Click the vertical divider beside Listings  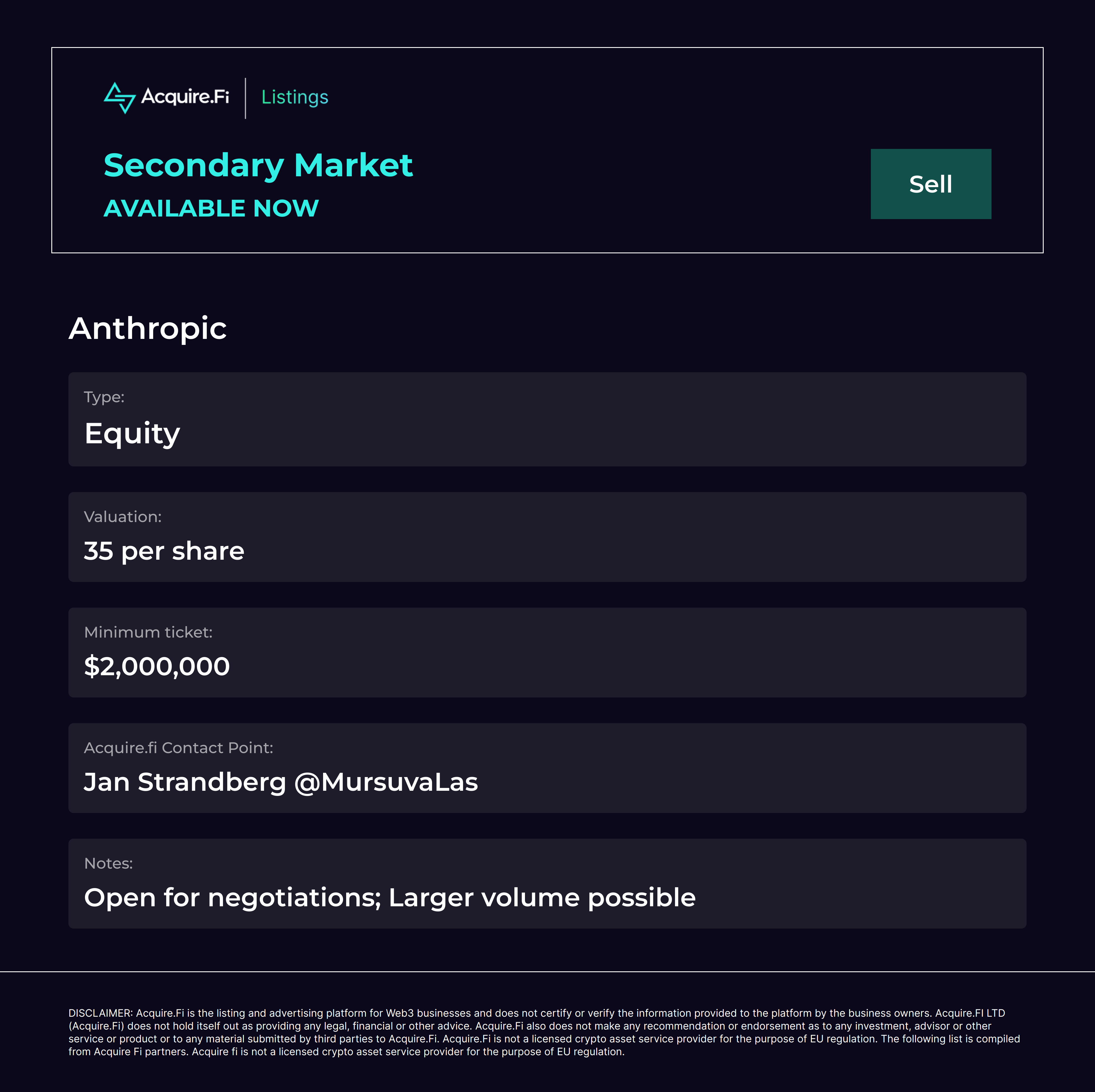pos(246,98)
